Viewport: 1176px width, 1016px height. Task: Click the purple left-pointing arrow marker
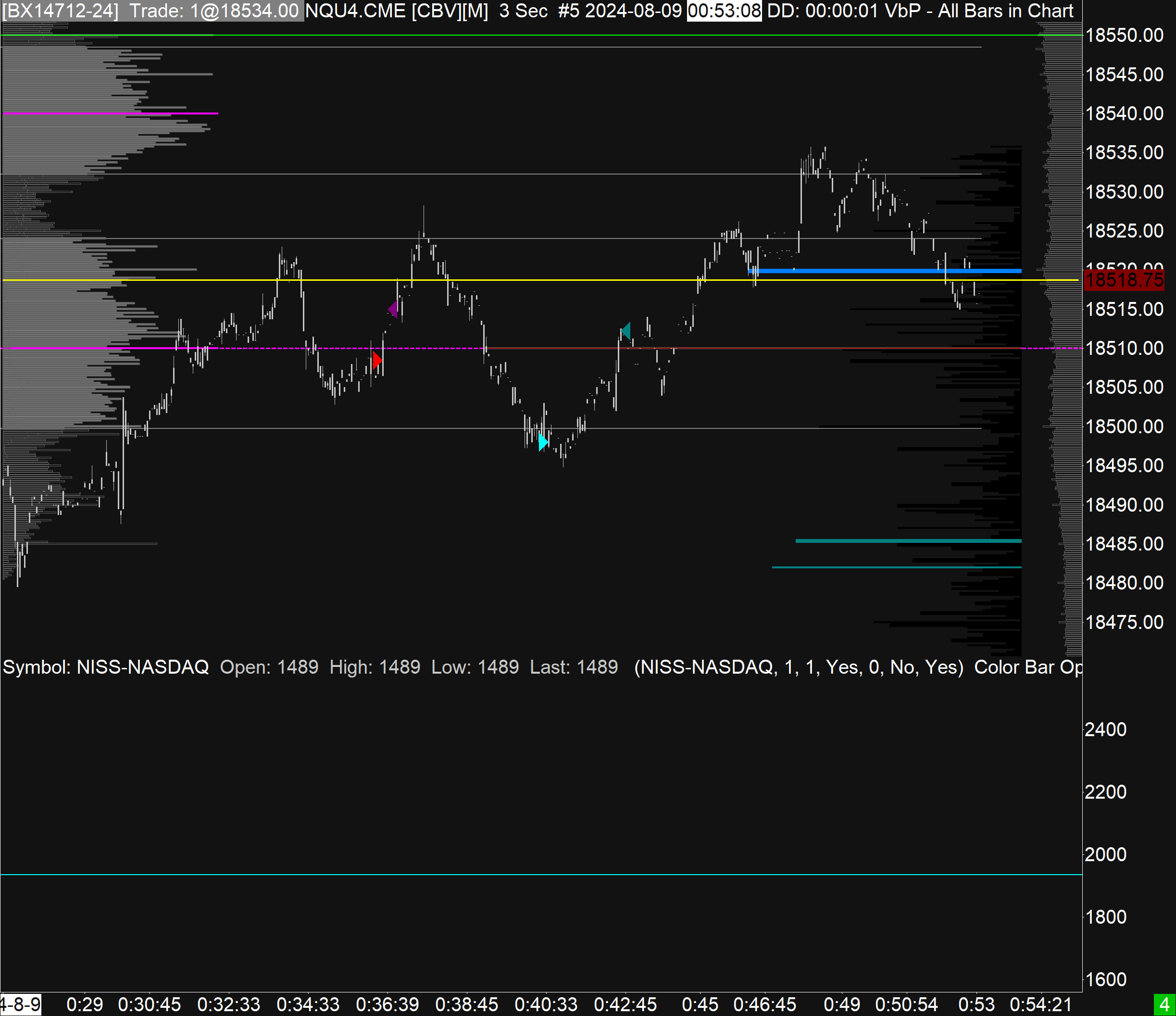coord(393,309)
